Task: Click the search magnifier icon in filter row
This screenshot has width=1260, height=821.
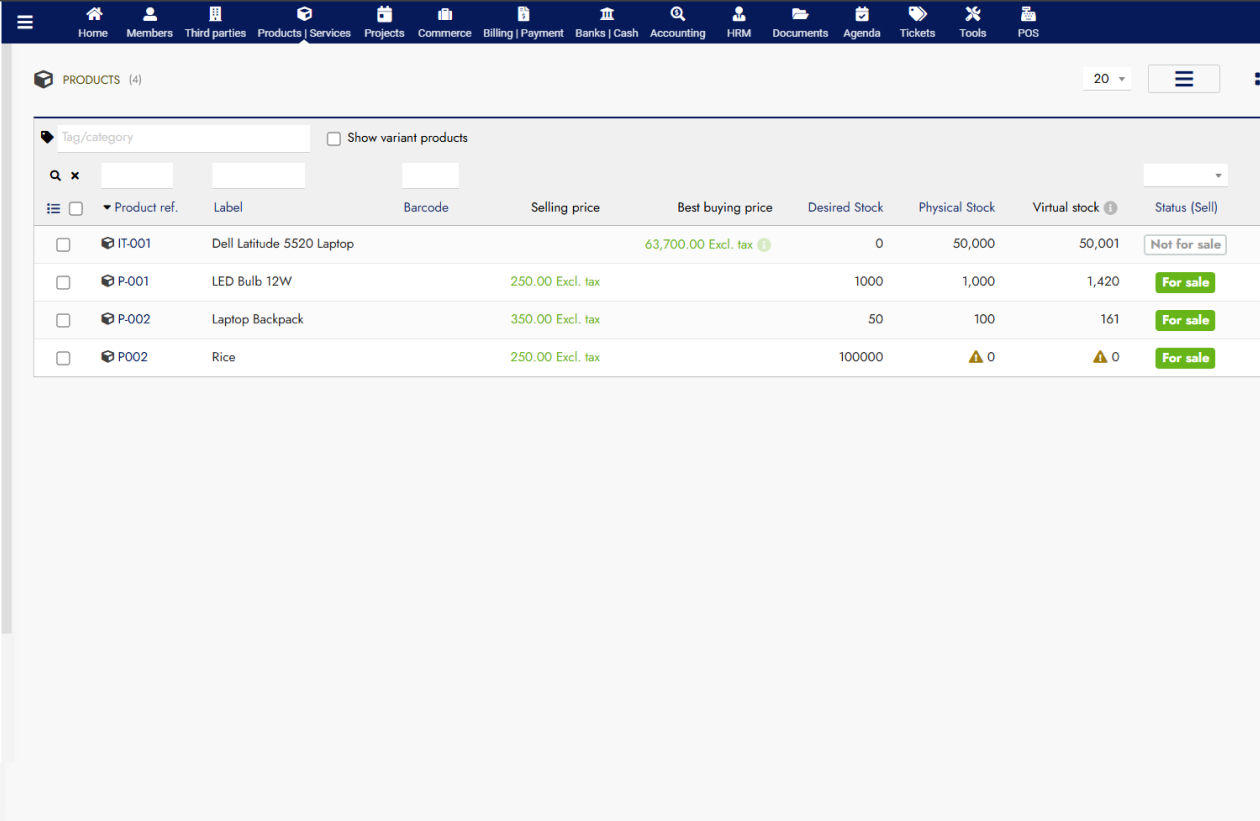Action: pyautogui.click(x=56, y=176)
